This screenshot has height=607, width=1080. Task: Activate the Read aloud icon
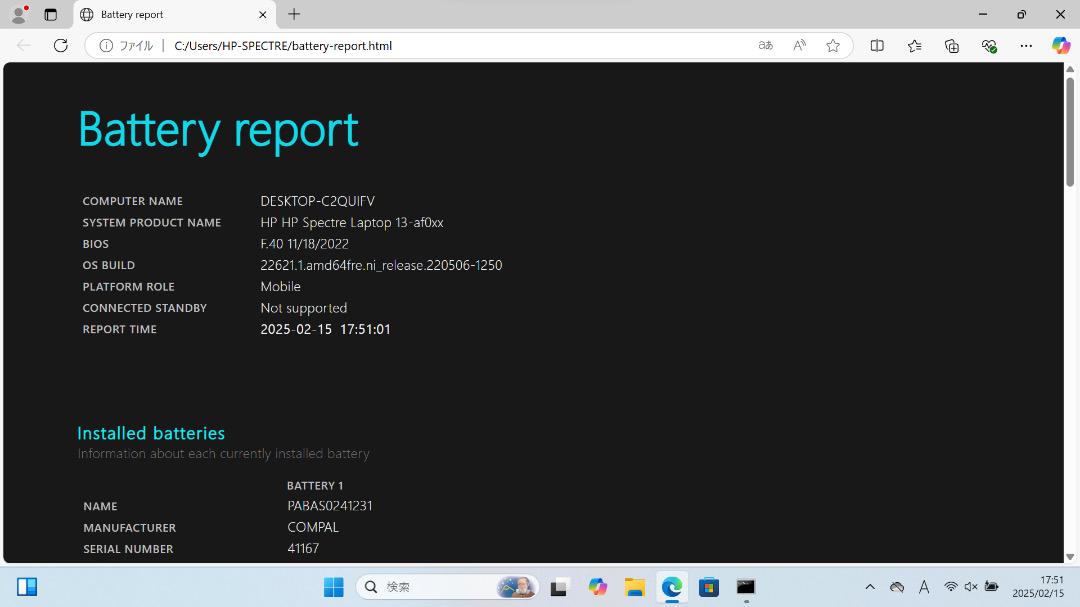coord(799,45)
